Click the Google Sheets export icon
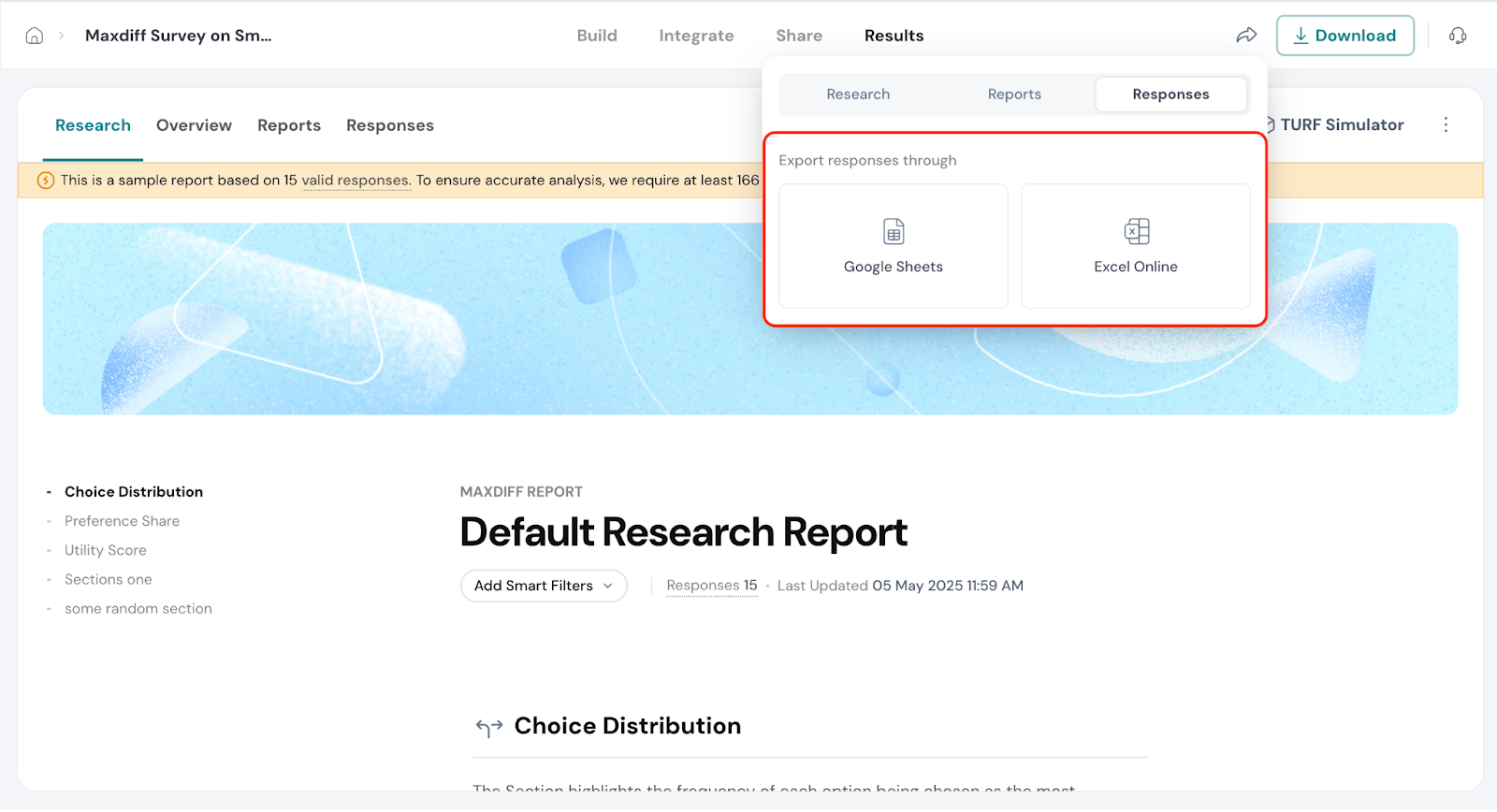This screenshot has width=1497, height=812. click(893, 231)
